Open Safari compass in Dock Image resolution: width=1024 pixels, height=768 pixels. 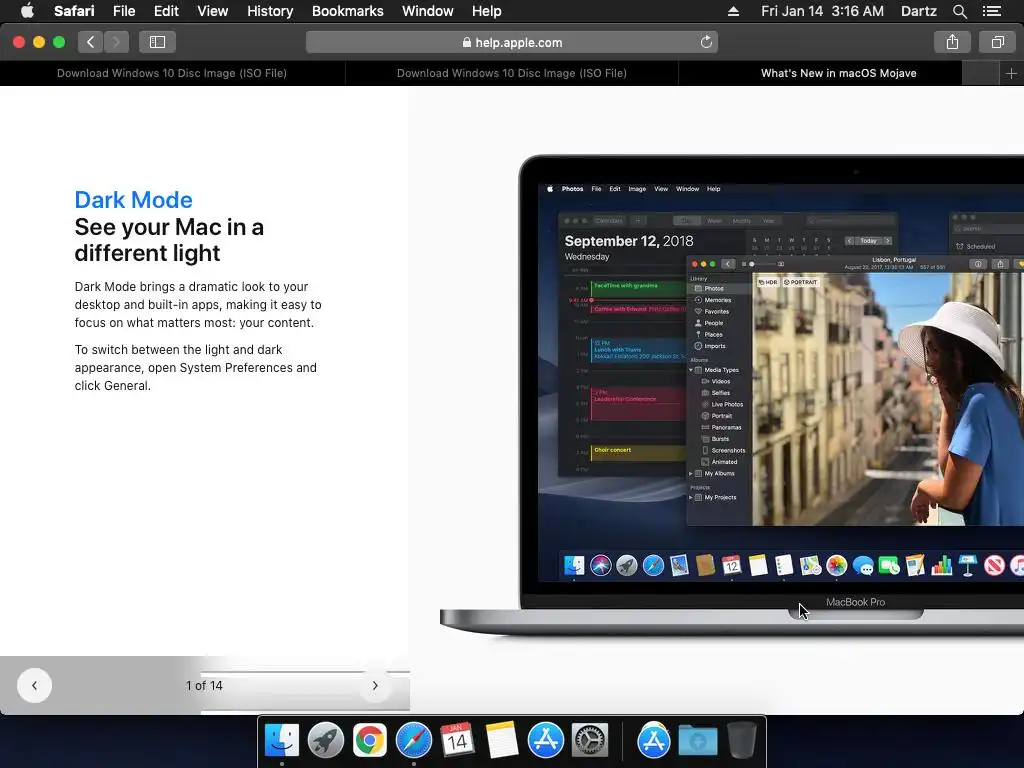coord(413,740)
